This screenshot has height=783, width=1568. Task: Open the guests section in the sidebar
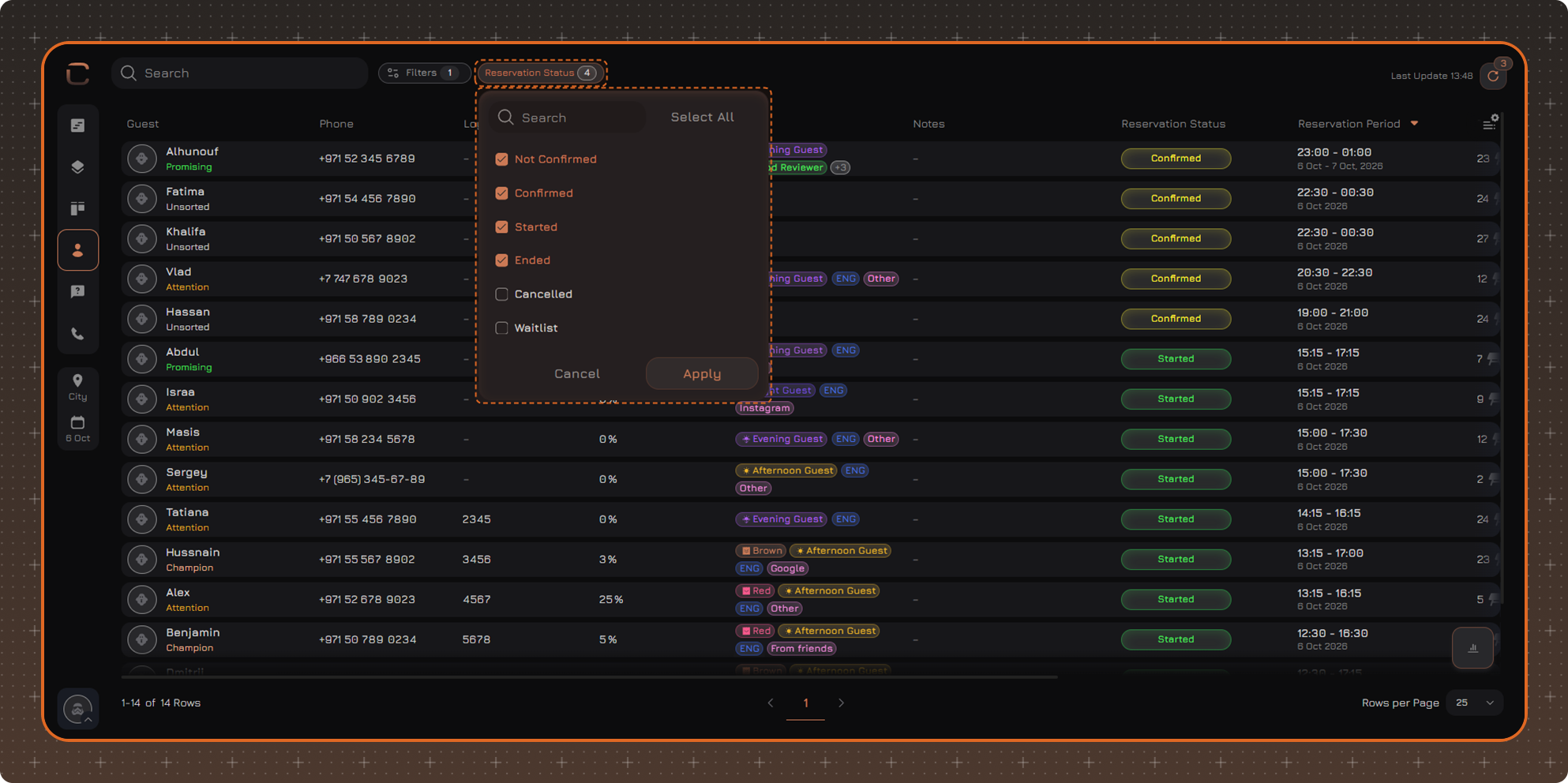pos(77,250)
